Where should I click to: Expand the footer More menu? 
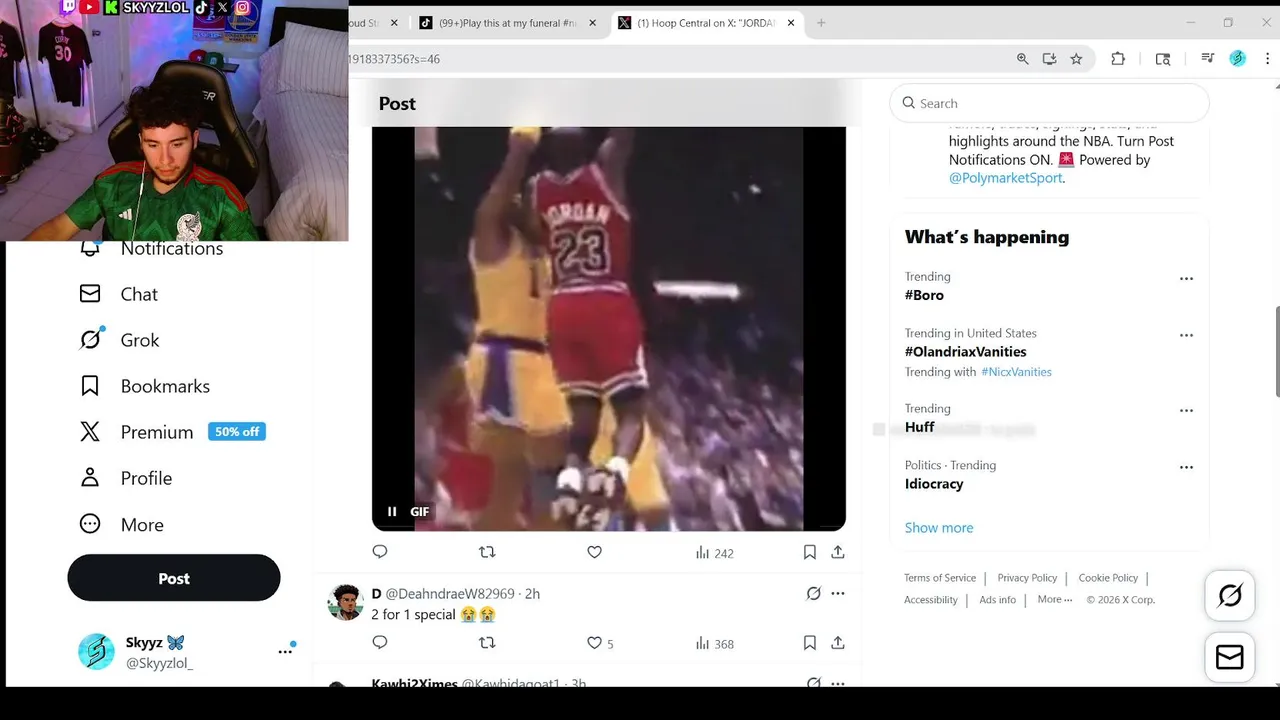click(x=1054, y=600)
